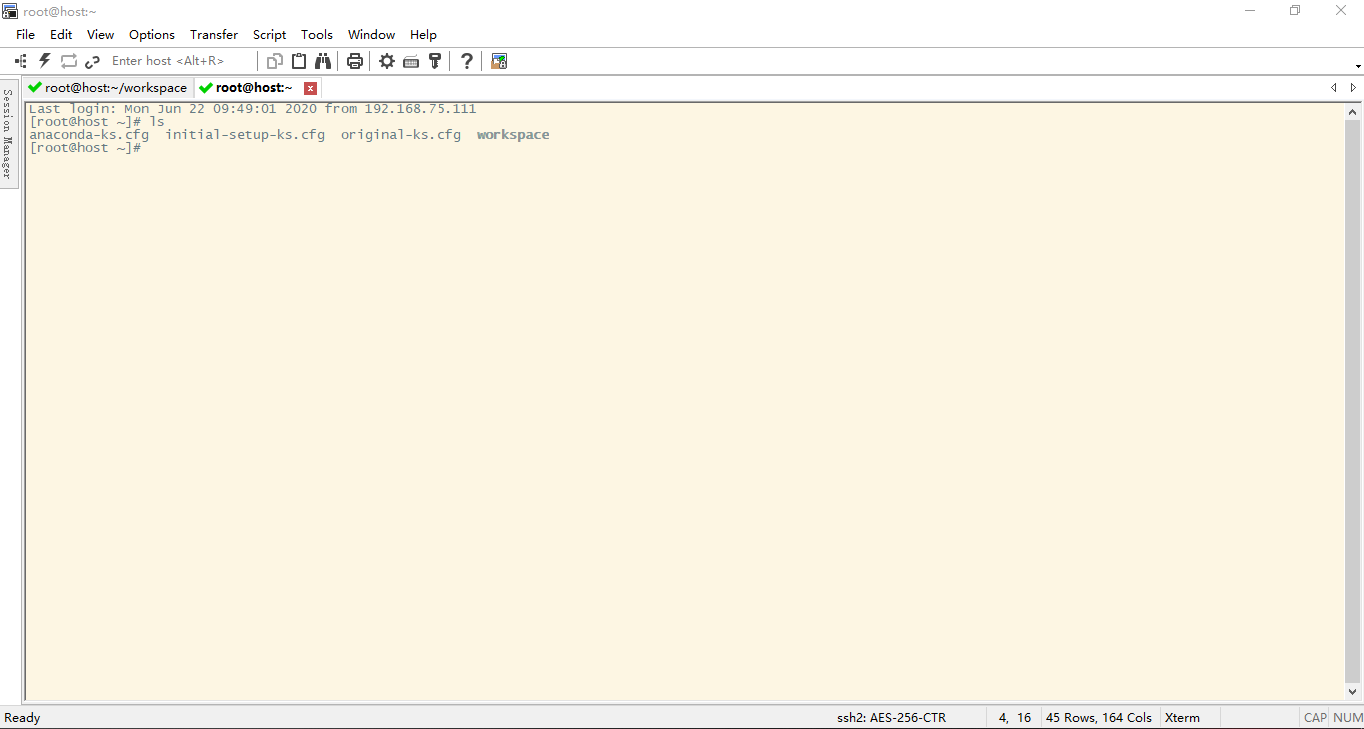Click the Quick Connect lightning icon
The height and width of the screenshot is (729, 1364).
click(45, 61)
